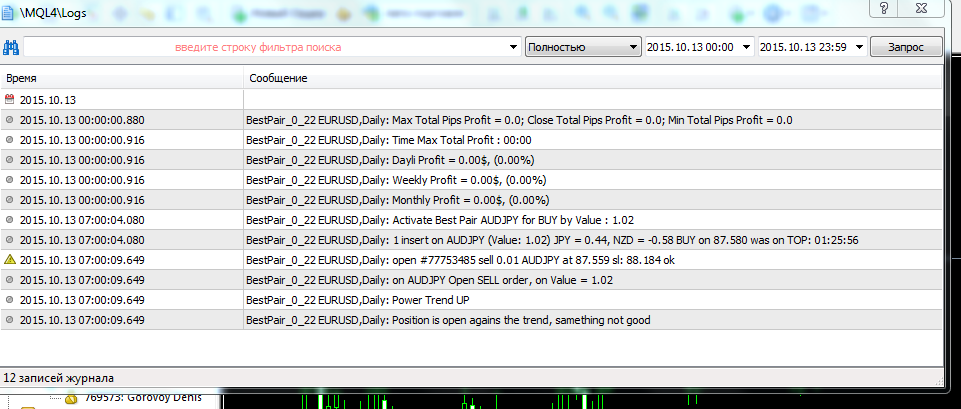Click the timestamp 2015.10.13 07:00:04.080 of Activate Best Pair row
Viewport: 961px width, 409px height.
(x=82, y=220)
